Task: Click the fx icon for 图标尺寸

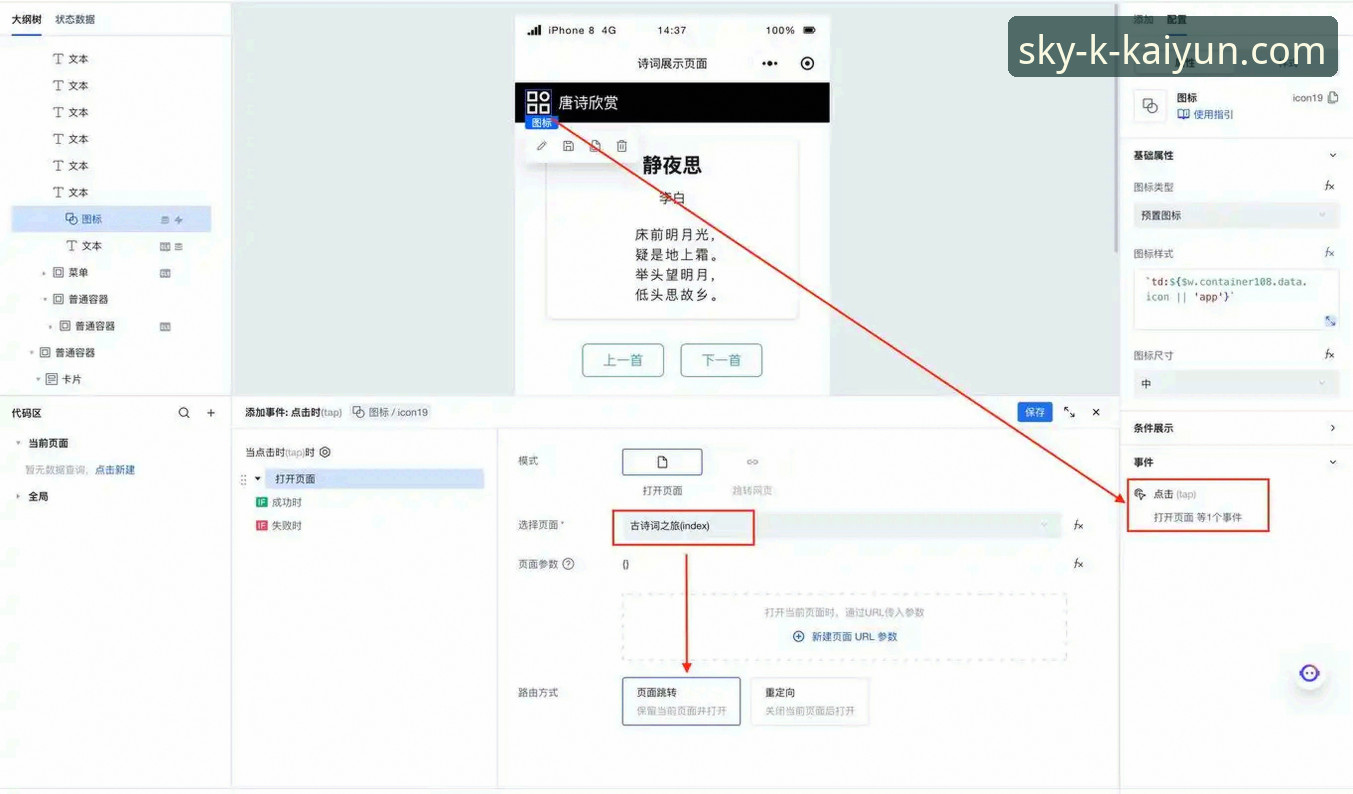Action: point(1329,354)
